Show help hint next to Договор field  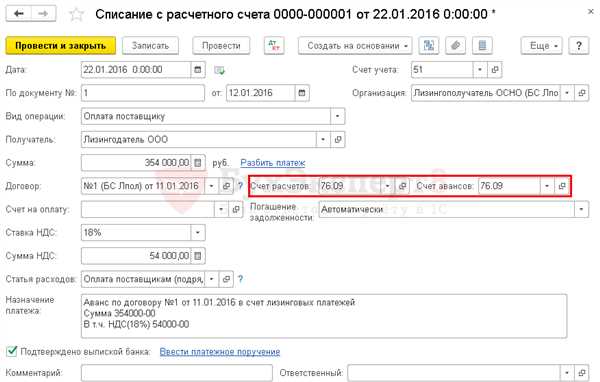pyautogui.click(x=240, y=186)
